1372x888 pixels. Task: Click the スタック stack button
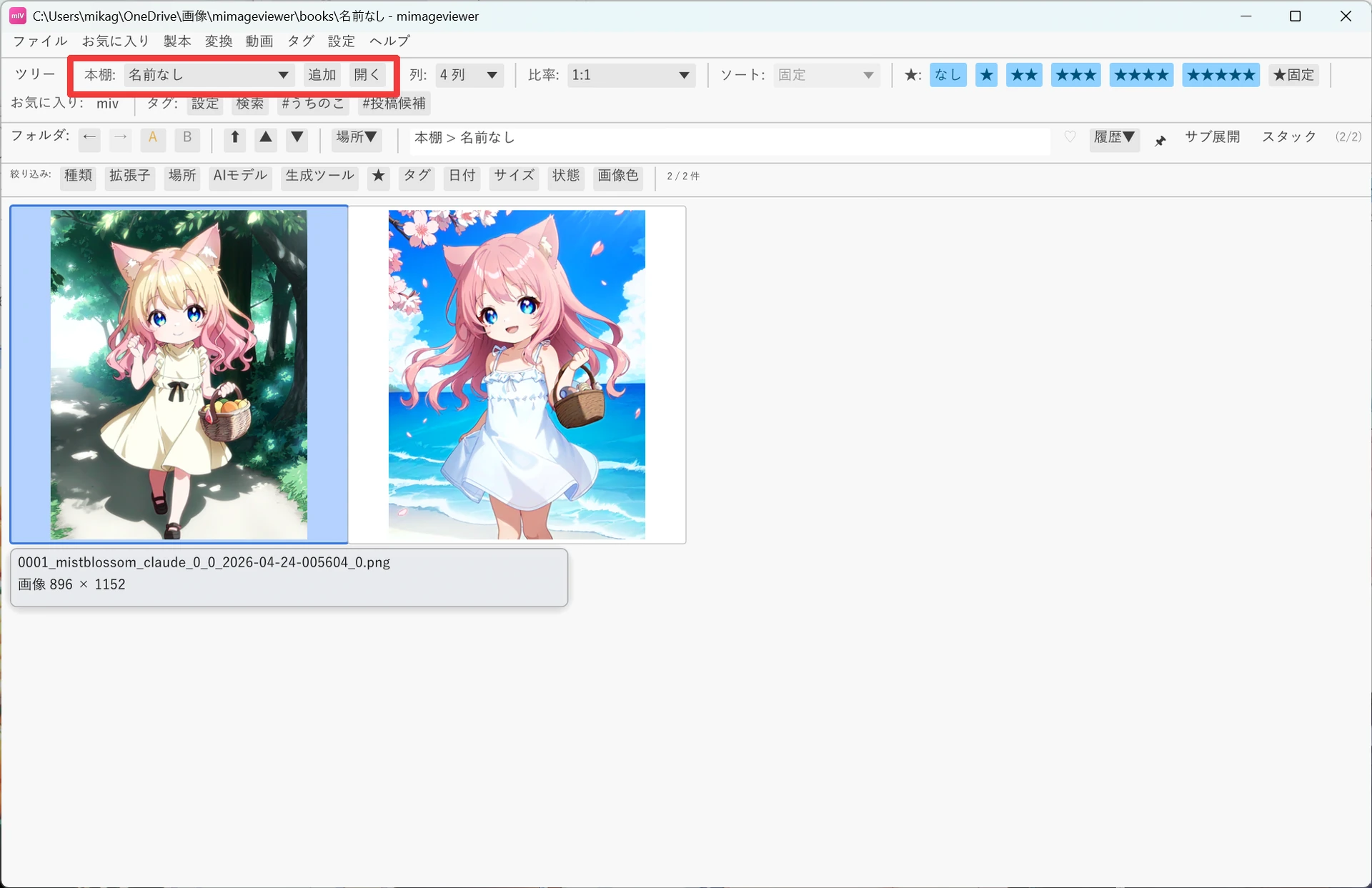1288,137
